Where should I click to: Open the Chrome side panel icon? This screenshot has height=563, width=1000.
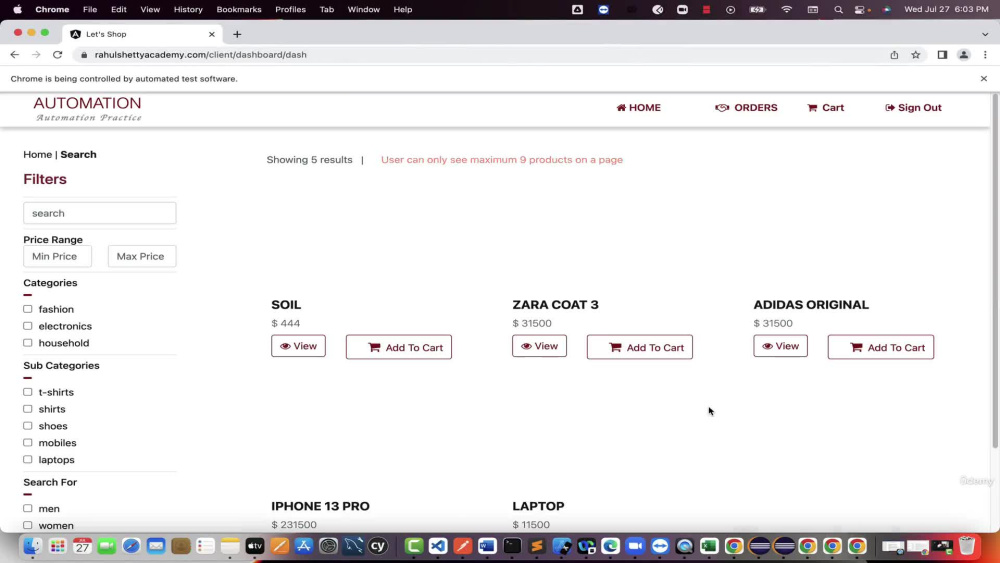coord(942,55)
